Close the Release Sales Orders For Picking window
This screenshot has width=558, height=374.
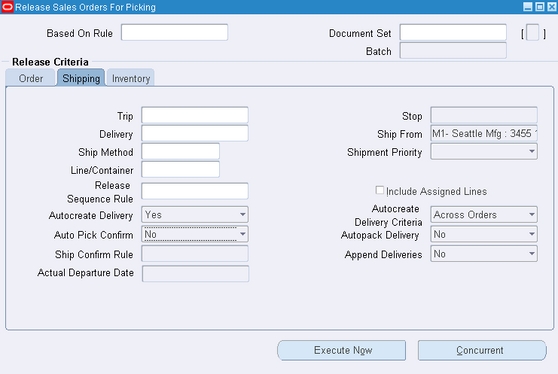click(552, 7)
